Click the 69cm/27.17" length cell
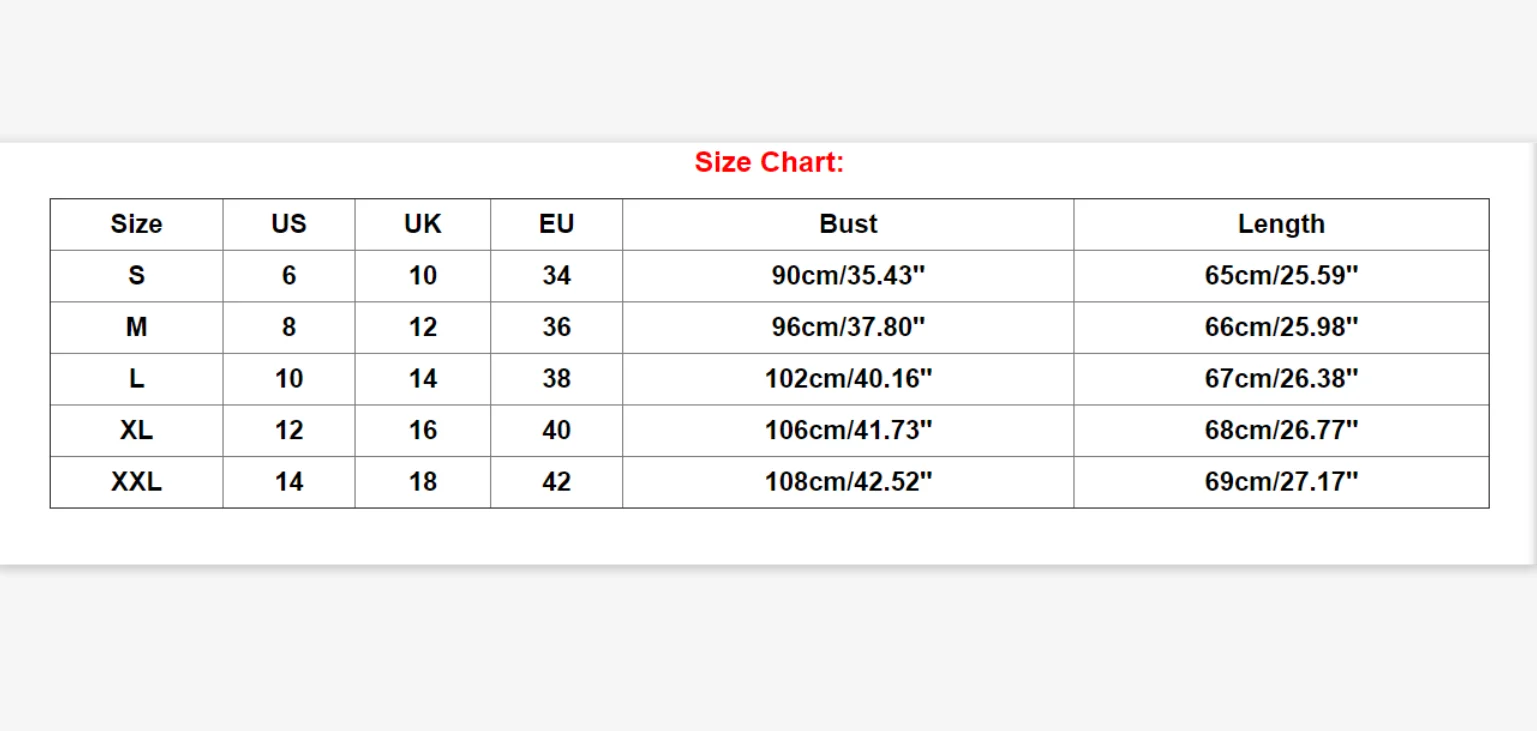 (1281, 482)
